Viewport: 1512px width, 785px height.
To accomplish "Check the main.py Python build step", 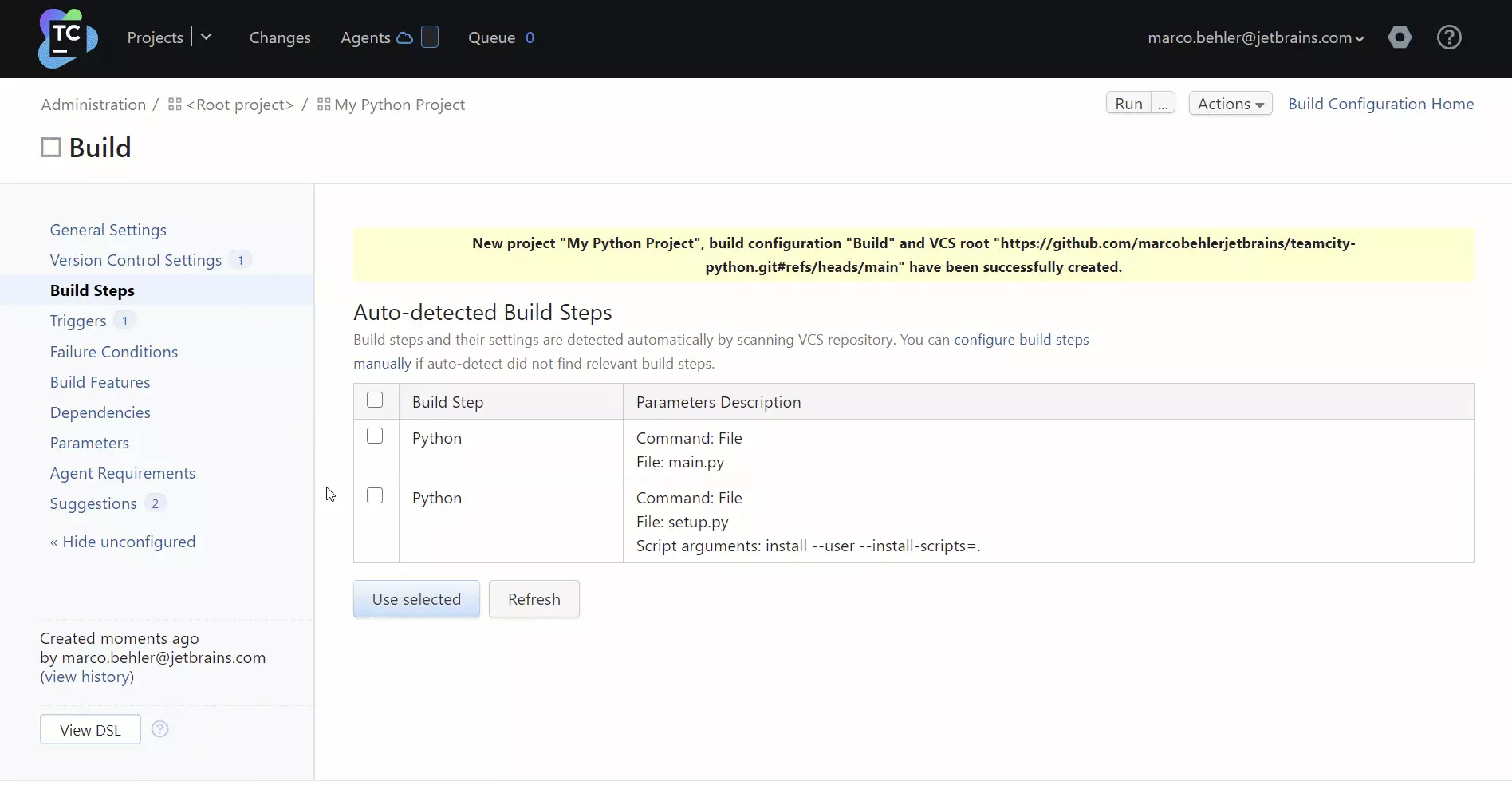I will click(375, 436).
